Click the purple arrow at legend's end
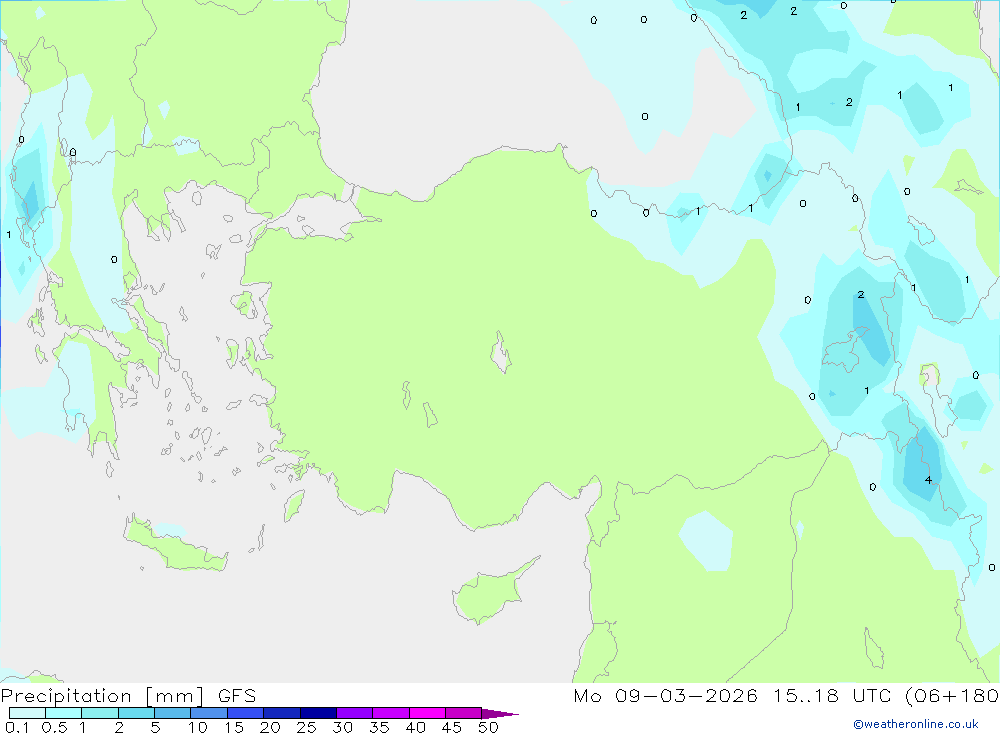1000x733 pixels. tap(500, 714)
